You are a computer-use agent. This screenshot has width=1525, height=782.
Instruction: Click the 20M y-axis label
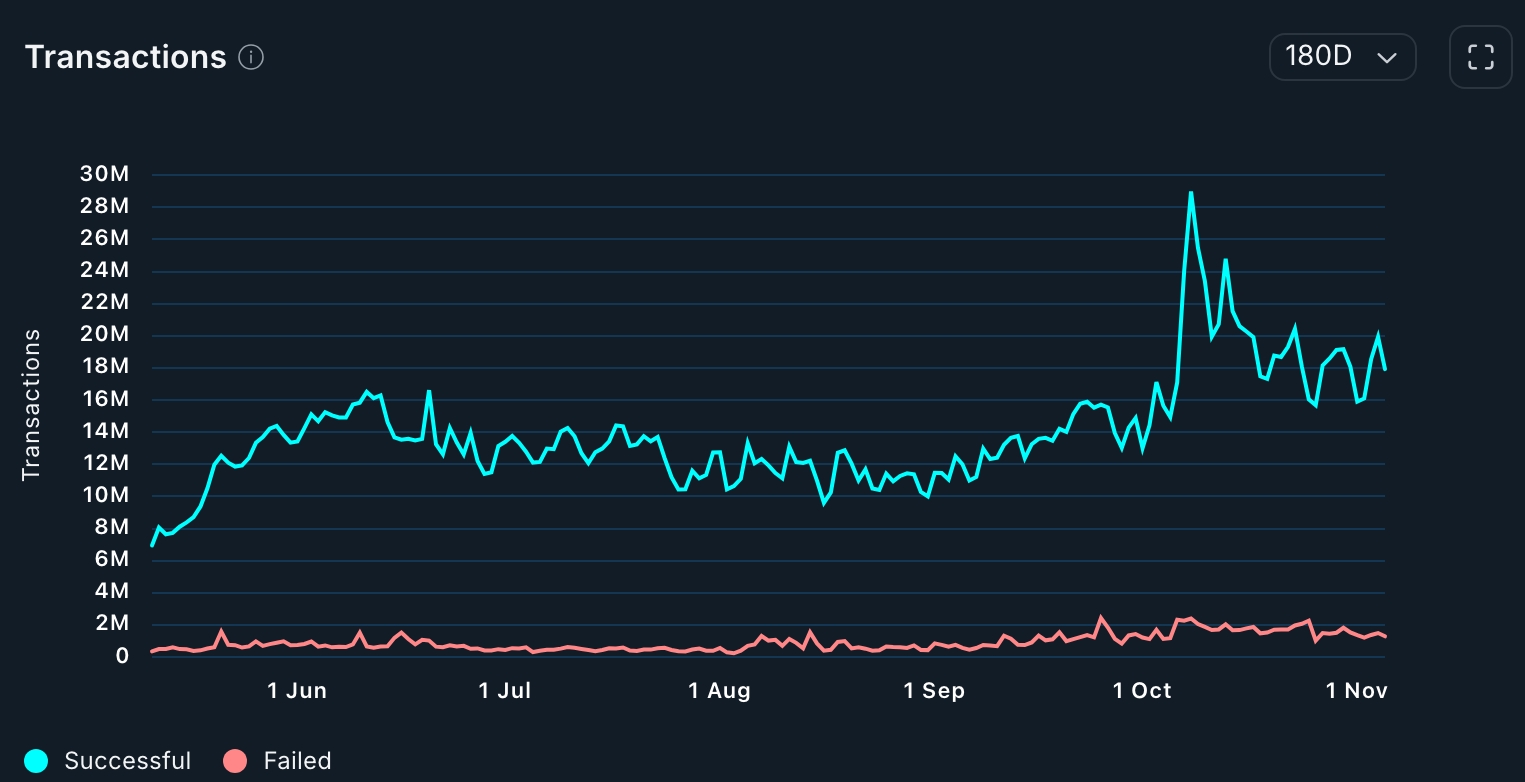click(104, 334)
